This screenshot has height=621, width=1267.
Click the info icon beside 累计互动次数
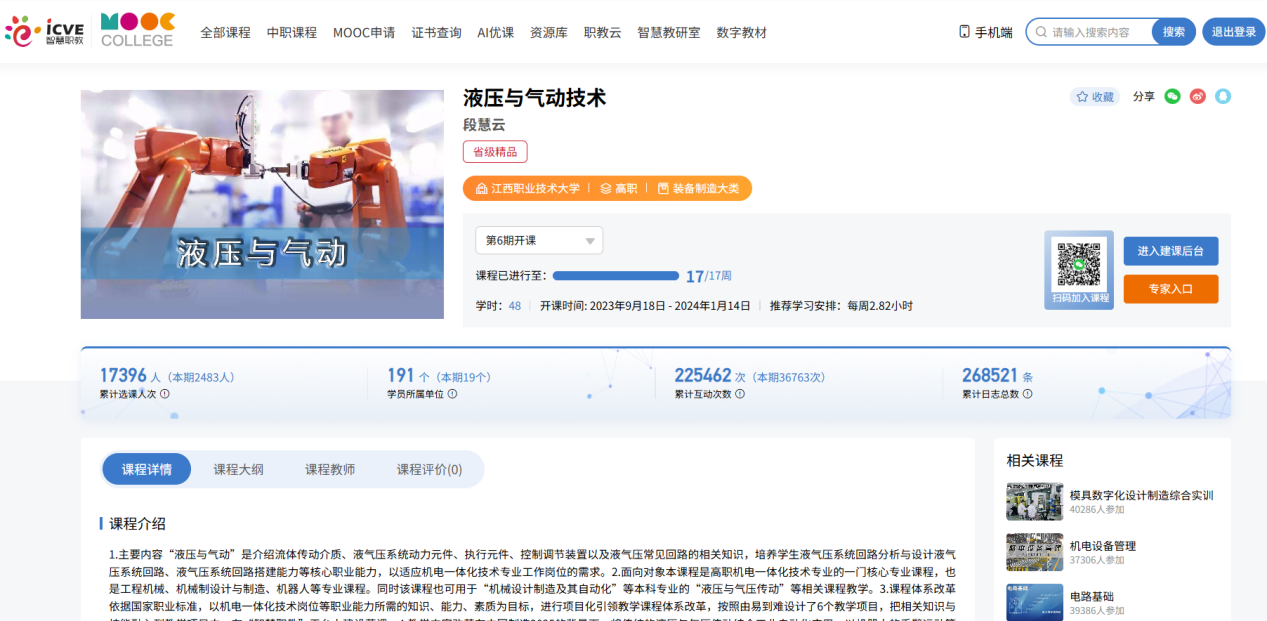pyautogui.click(x=739, y=394)
